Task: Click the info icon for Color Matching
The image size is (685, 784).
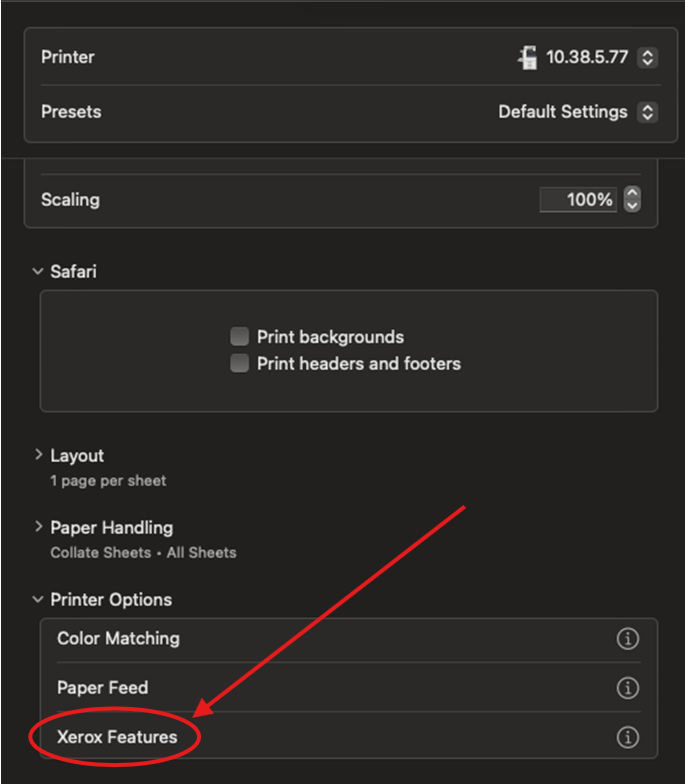Action: point(627,638)
